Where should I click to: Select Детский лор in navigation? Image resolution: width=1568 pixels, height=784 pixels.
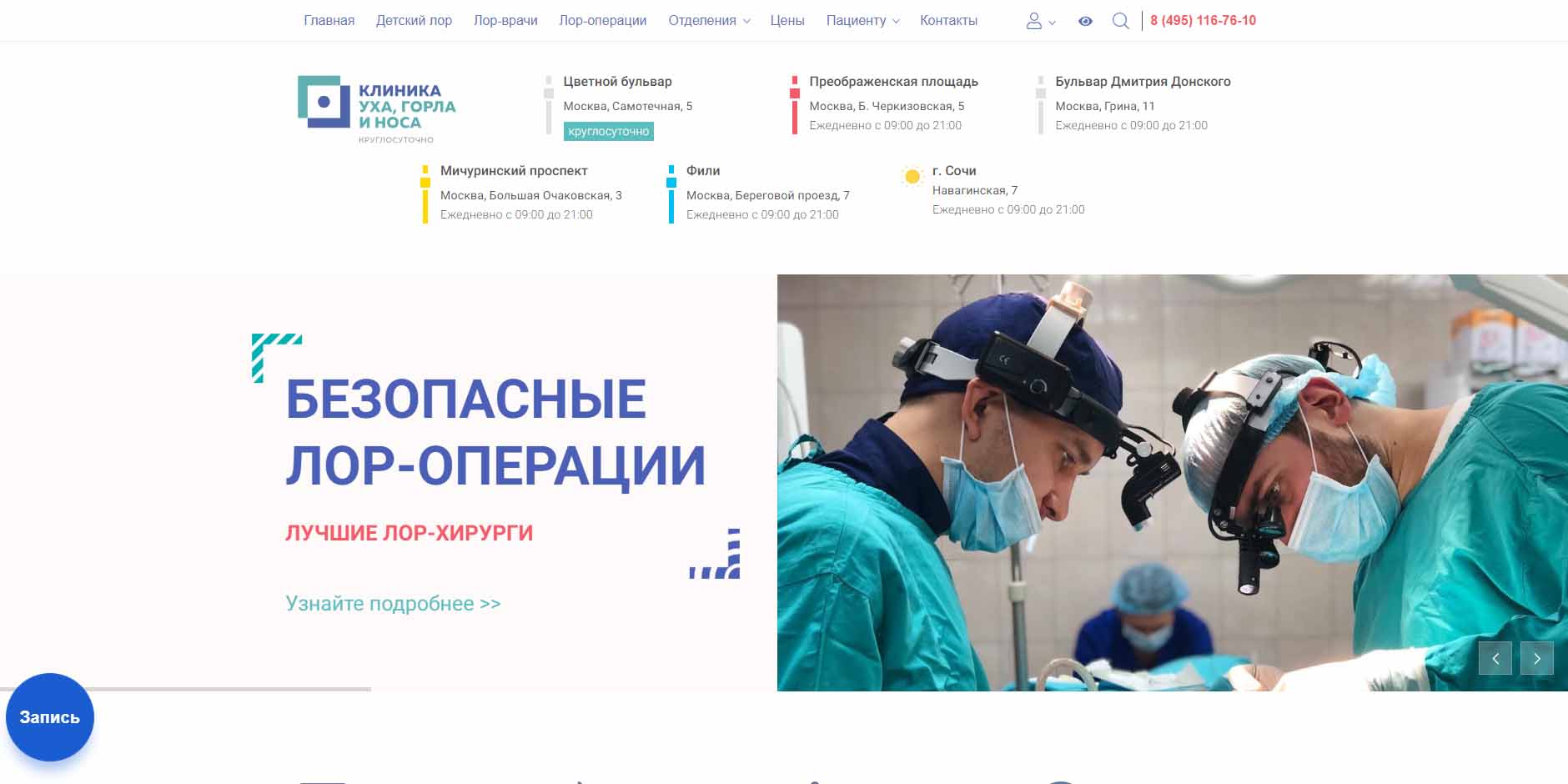(x=414, y=21)
